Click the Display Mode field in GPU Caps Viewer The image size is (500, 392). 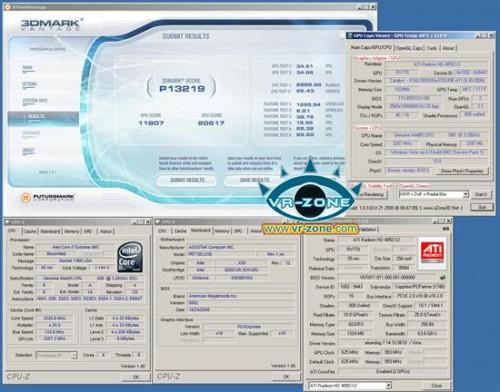pos(414,106)
